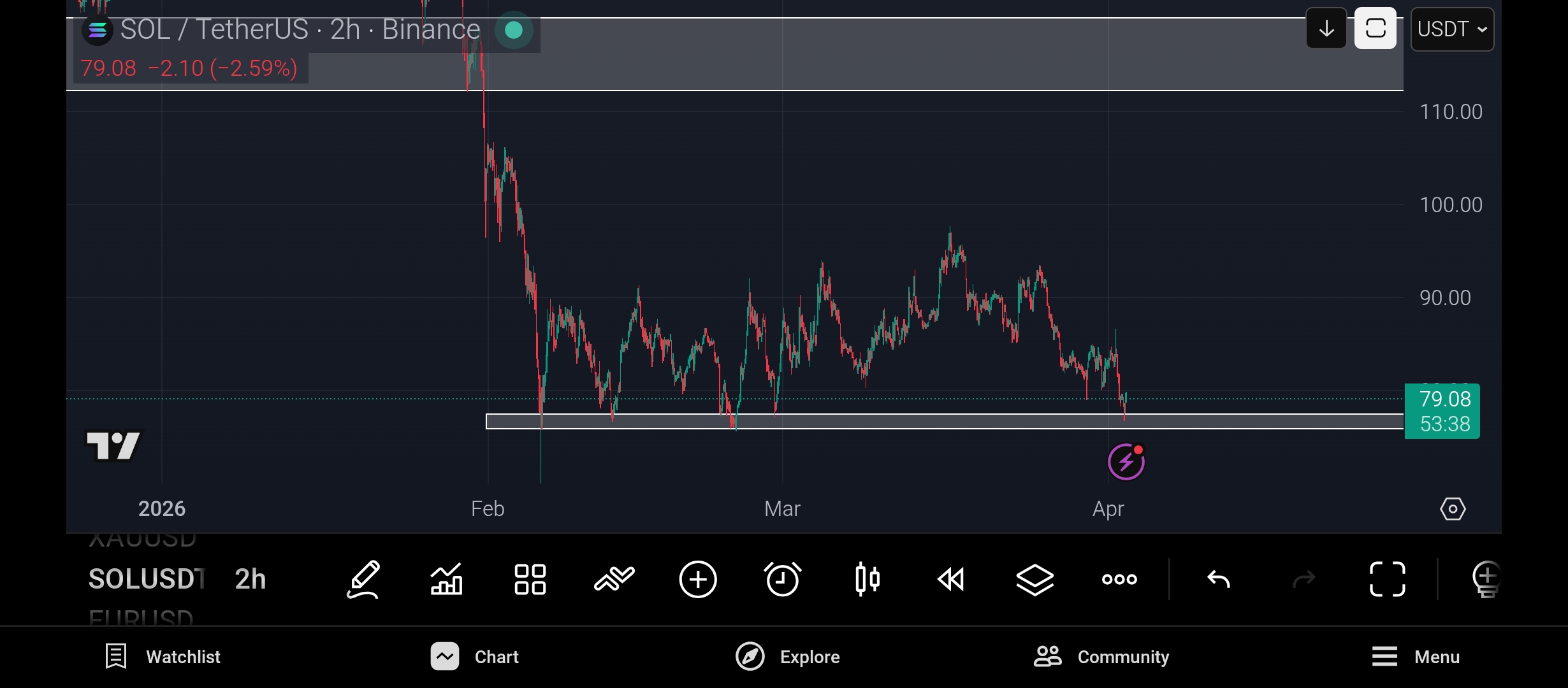Tap the double zigzag lines toolbar icon

[614, 579]
